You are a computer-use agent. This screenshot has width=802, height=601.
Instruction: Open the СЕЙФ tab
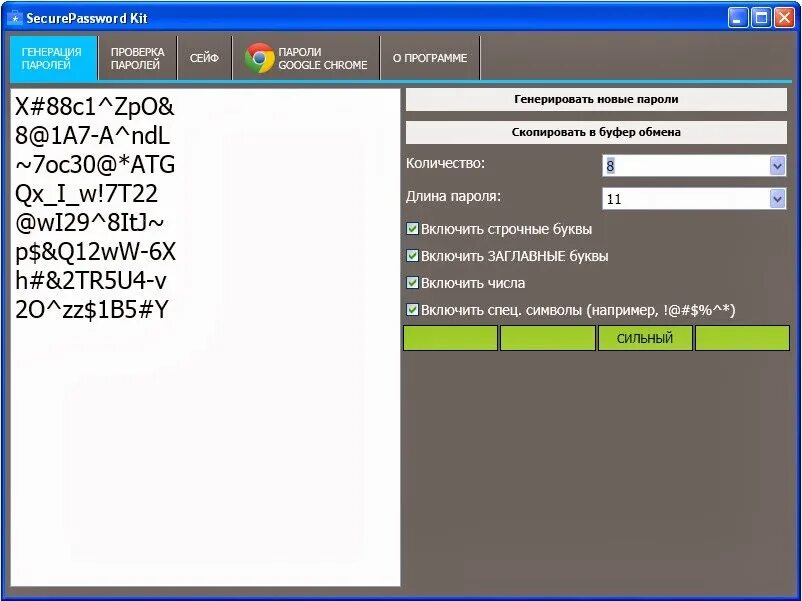(204, 58)
